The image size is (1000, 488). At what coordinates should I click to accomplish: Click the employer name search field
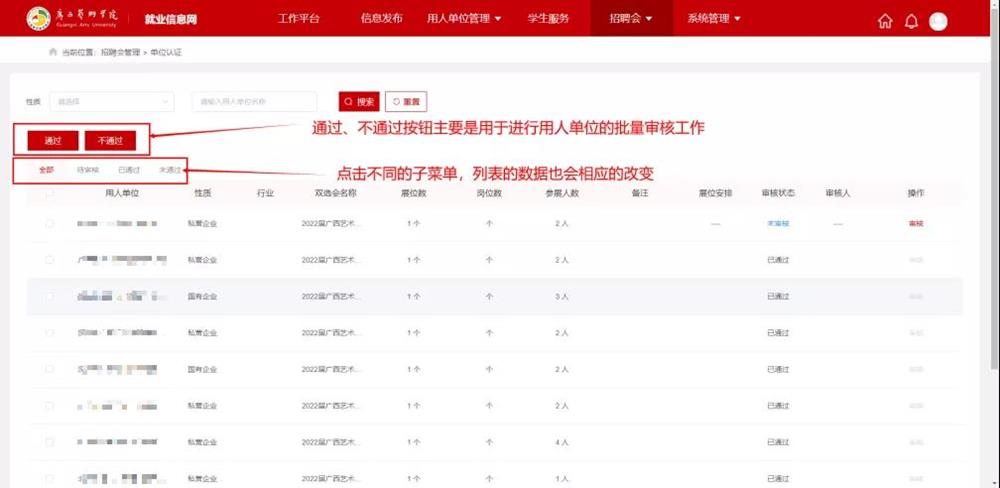pyautogui.click(x=254, y=102)
